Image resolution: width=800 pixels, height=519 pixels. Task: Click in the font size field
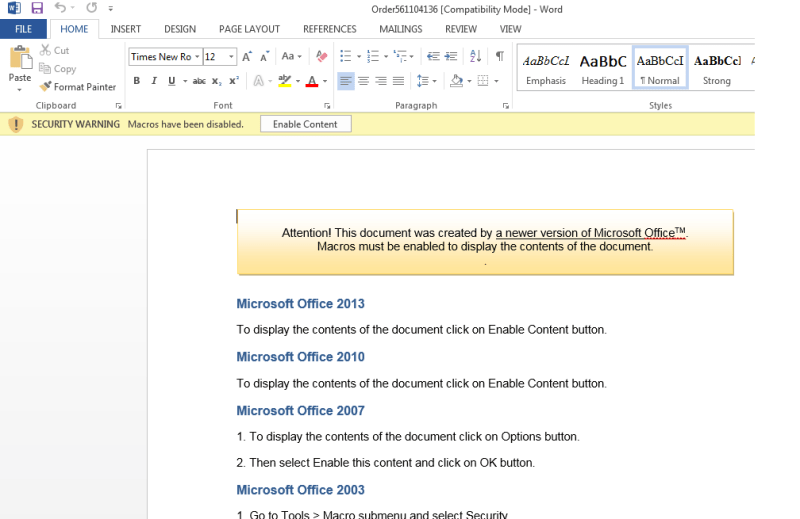215,57
